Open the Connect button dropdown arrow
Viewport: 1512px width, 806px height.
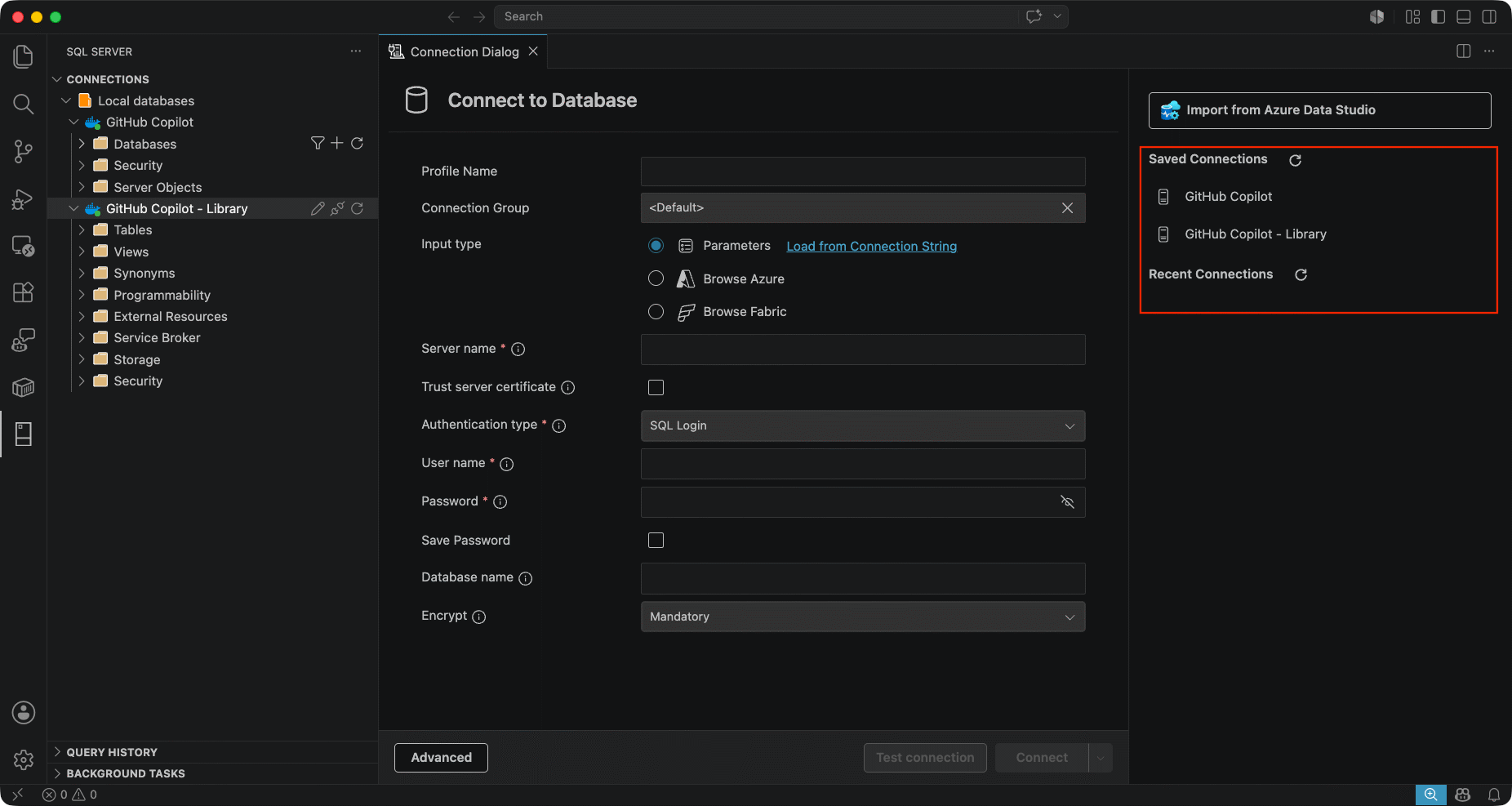1101,758
